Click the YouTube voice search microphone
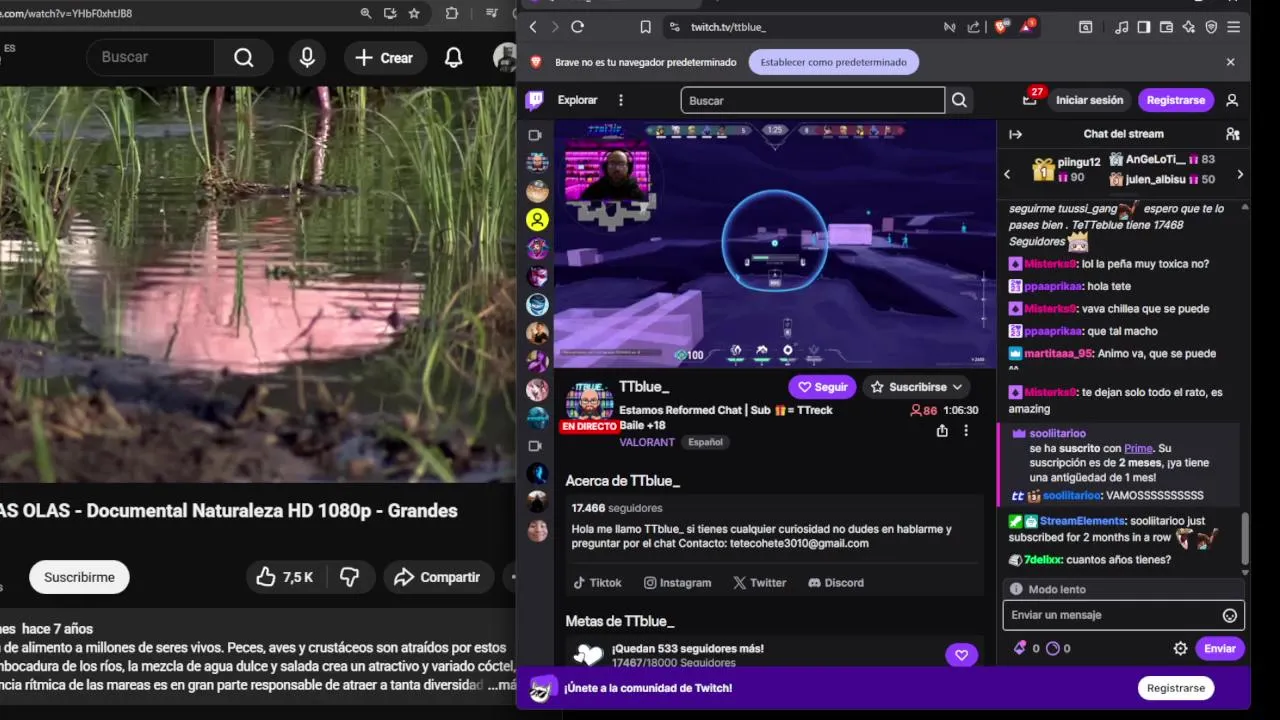The height and width of the screenshot is (720, 1280). tap(307, 58)
